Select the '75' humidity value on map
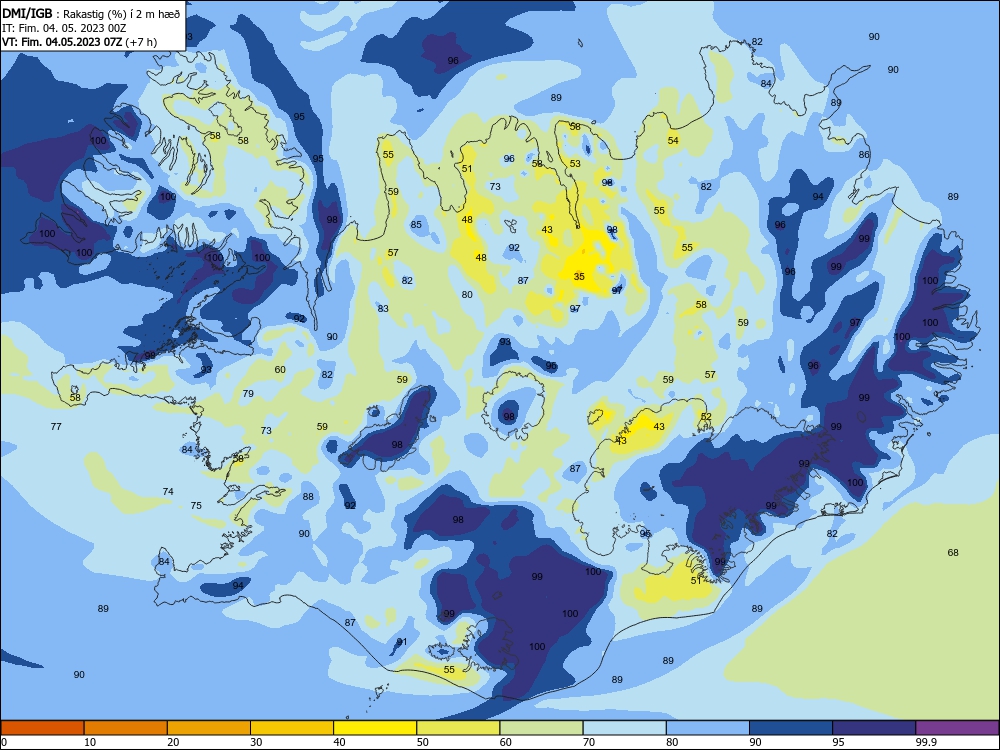 pos(196,505)
